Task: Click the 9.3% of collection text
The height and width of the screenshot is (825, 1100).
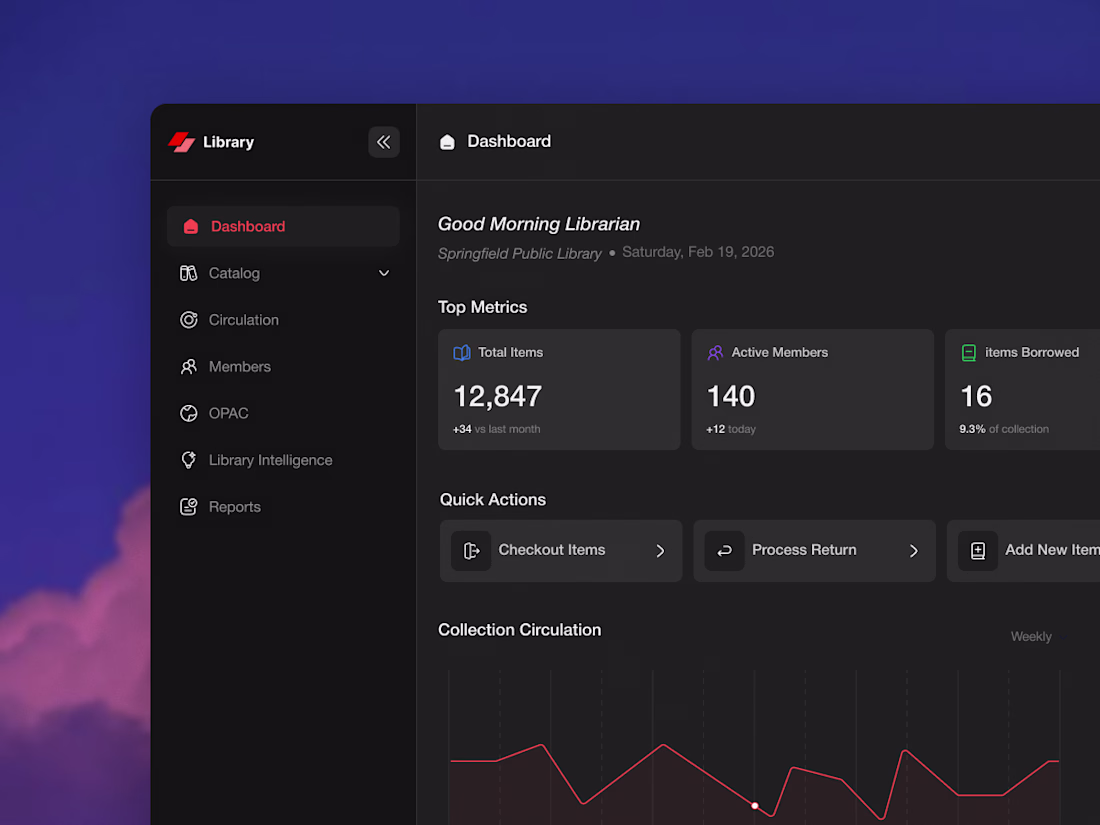Action: [x=1004, y=429]
